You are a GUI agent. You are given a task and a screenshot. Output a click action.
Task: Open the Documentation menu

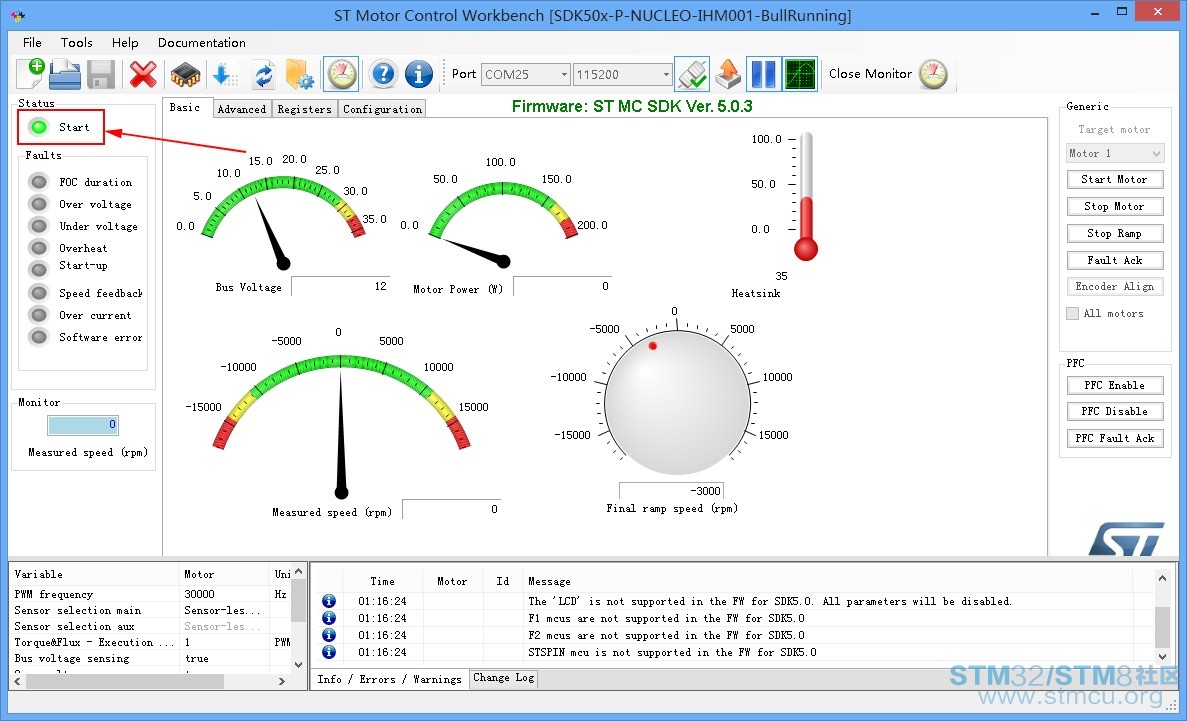201,42
